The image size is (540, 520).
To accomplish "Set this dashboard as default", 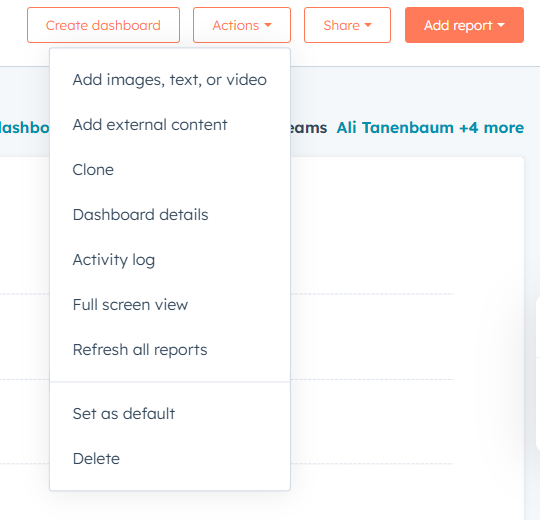I will (170, 414).
